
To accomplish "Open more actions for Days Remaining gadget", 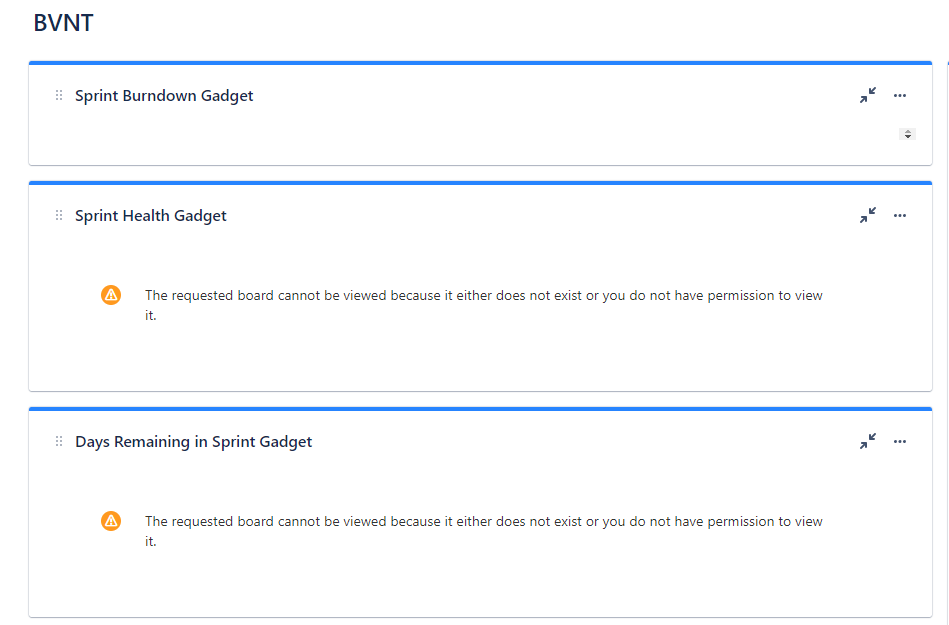I will click(x=900, y=442).
